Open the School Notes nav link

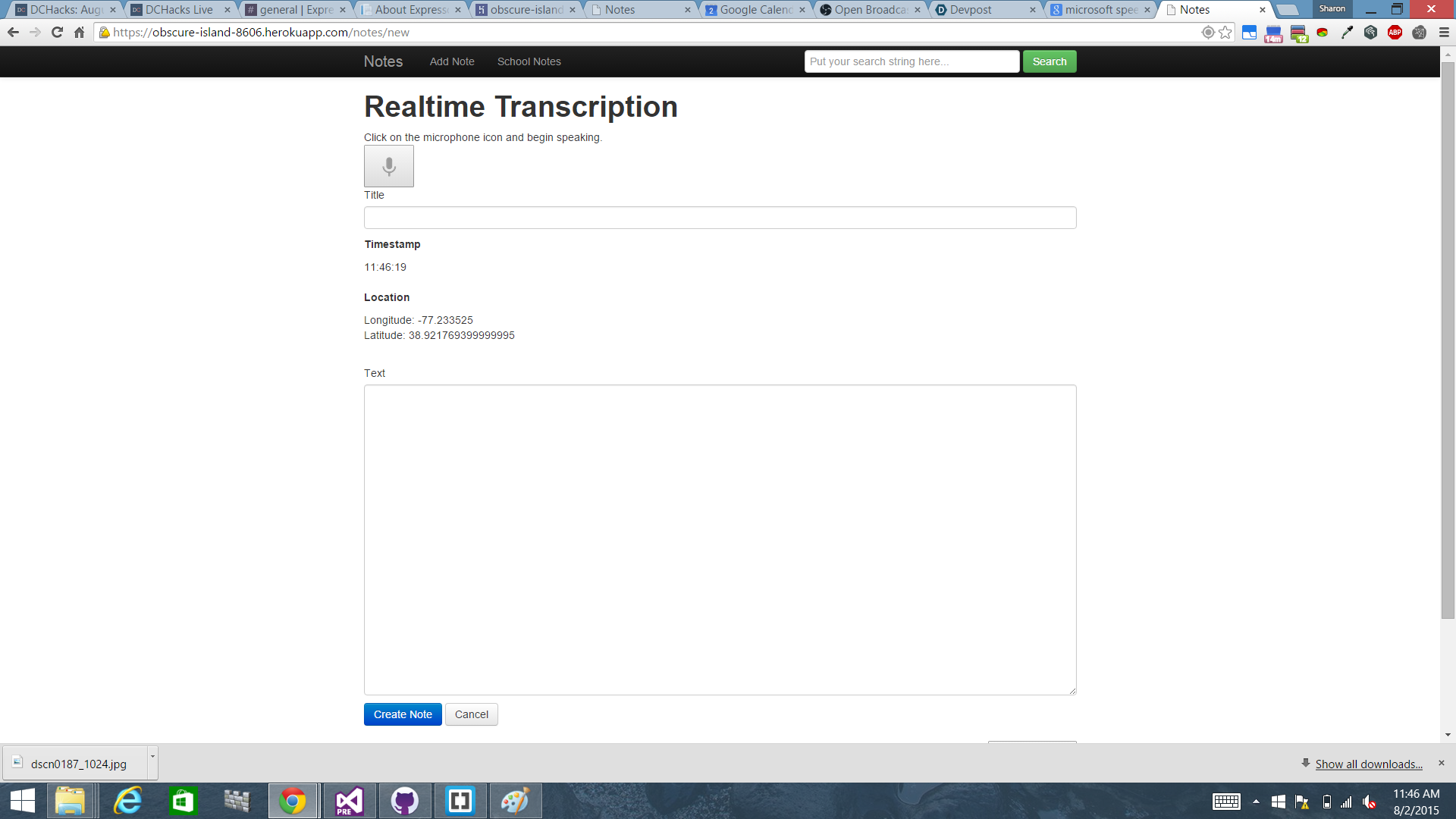529,61
